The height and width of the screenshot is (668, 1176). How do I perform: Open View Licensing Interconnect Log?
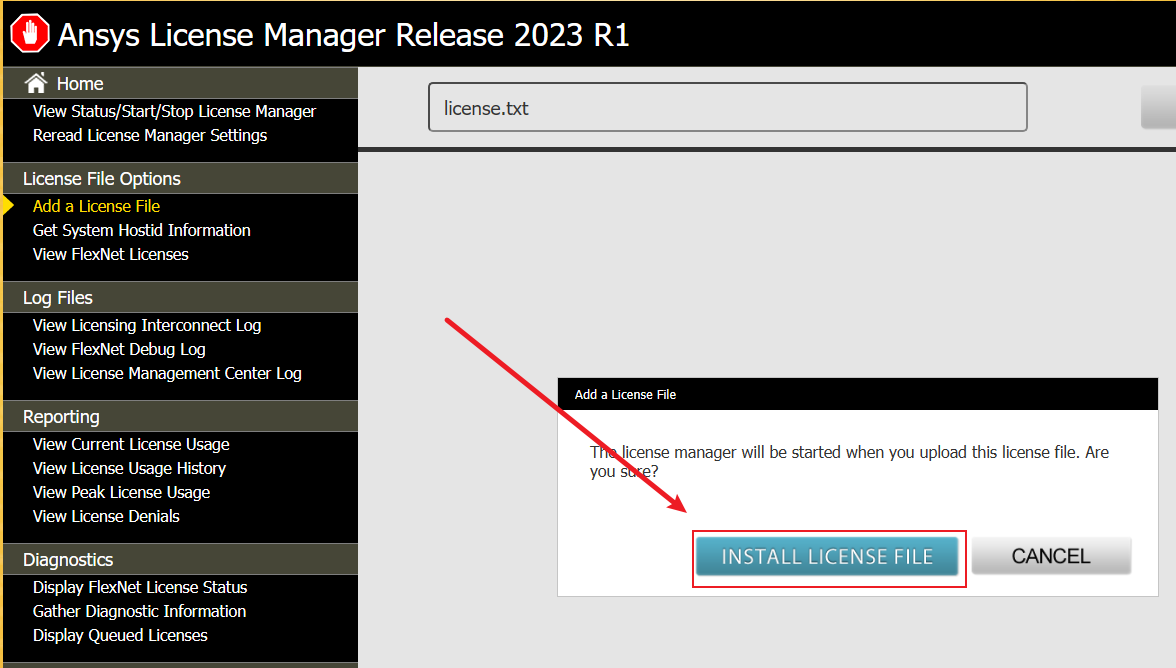coord(146,325)
